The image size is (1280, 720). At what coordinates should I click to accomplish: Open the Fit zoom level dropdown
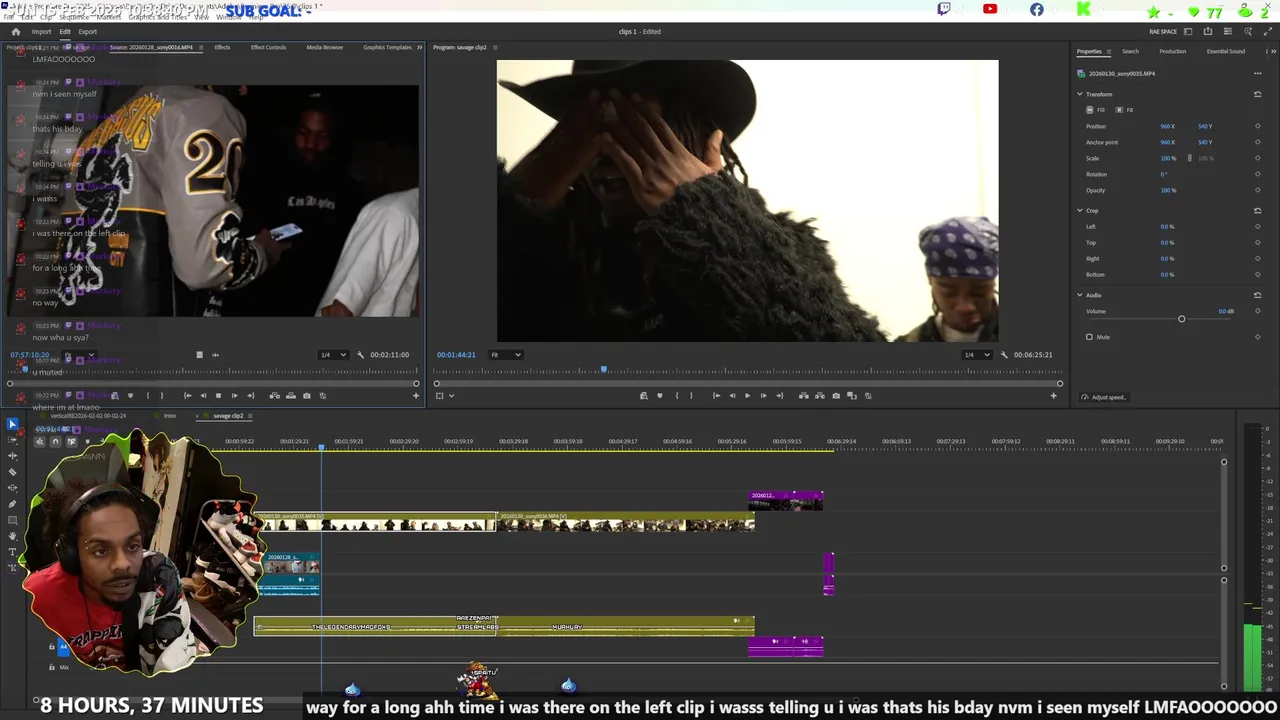tap(505, 354)
